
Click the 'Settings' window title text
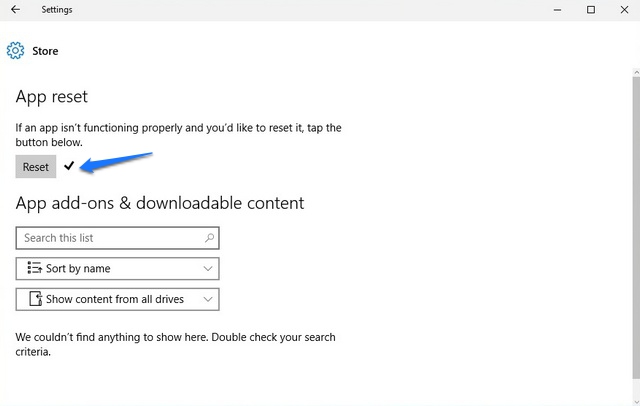pos(57,10)
